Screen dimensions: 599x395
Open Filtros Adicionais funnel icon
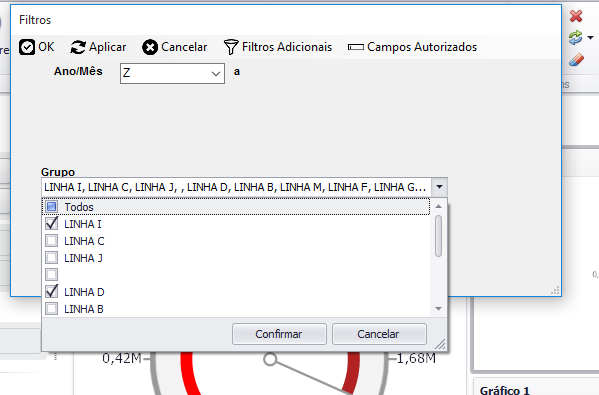(231, 47)
